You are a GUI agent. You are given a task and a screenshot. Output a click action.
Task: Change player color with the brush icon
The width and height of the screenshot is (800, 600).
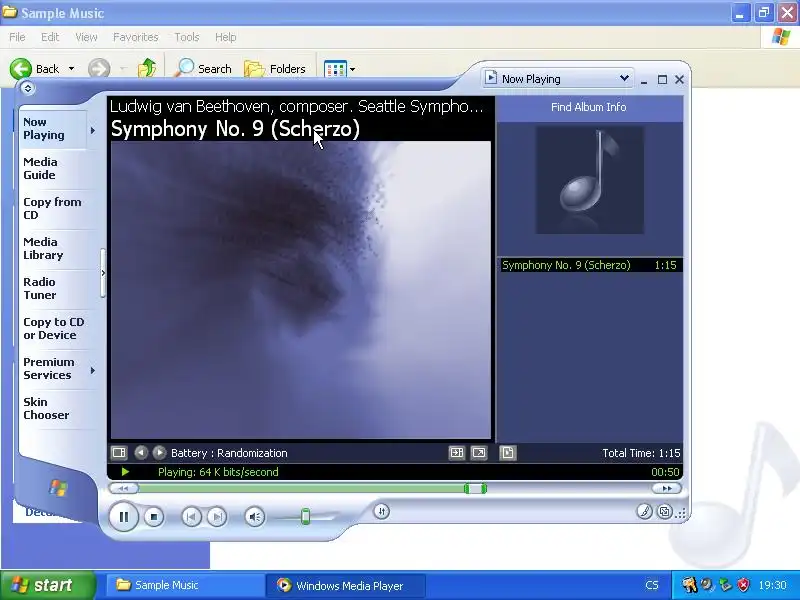tap(644, 511)
